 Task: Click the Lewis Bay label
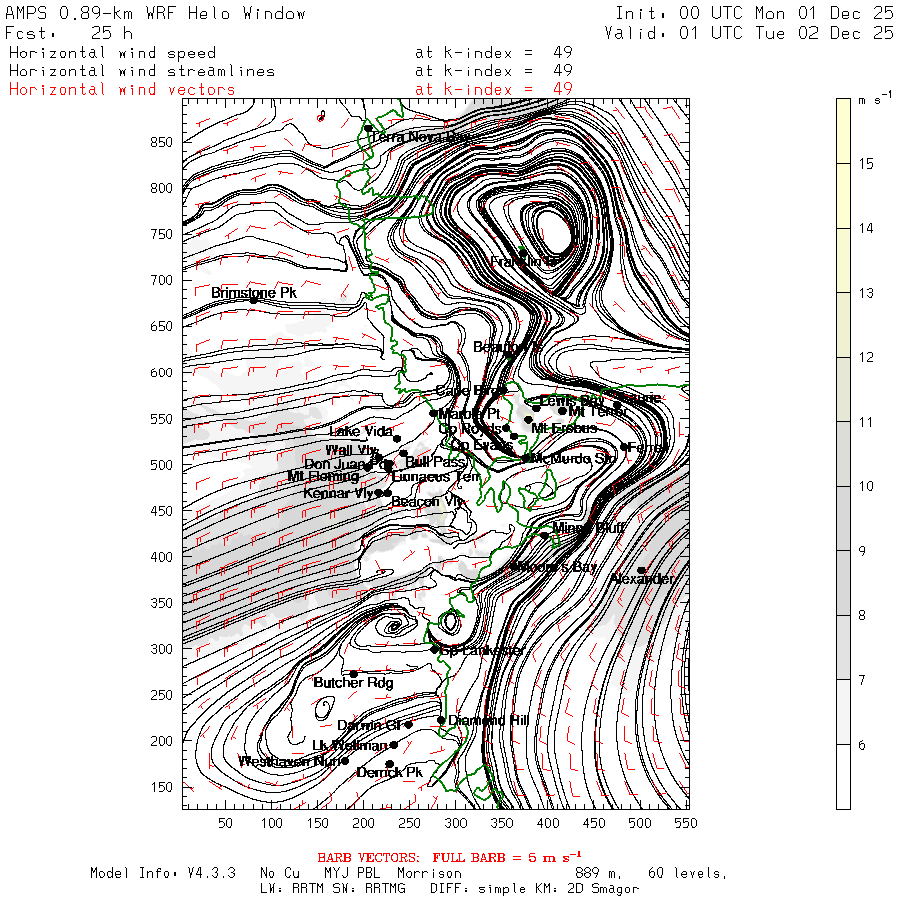pos(571,401)
